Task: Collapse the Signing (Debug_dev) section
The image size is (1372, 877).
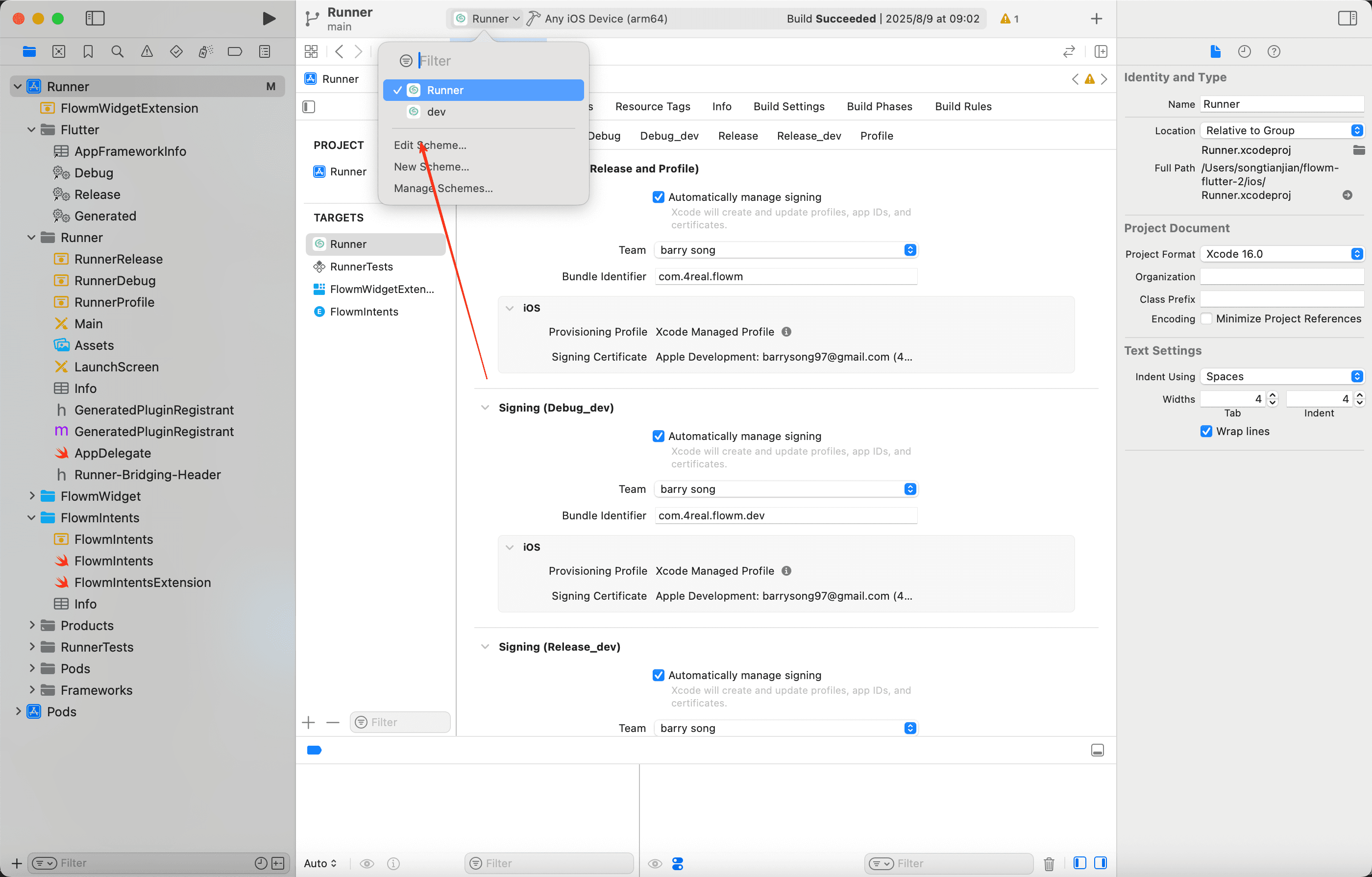Action: (485, 408)
